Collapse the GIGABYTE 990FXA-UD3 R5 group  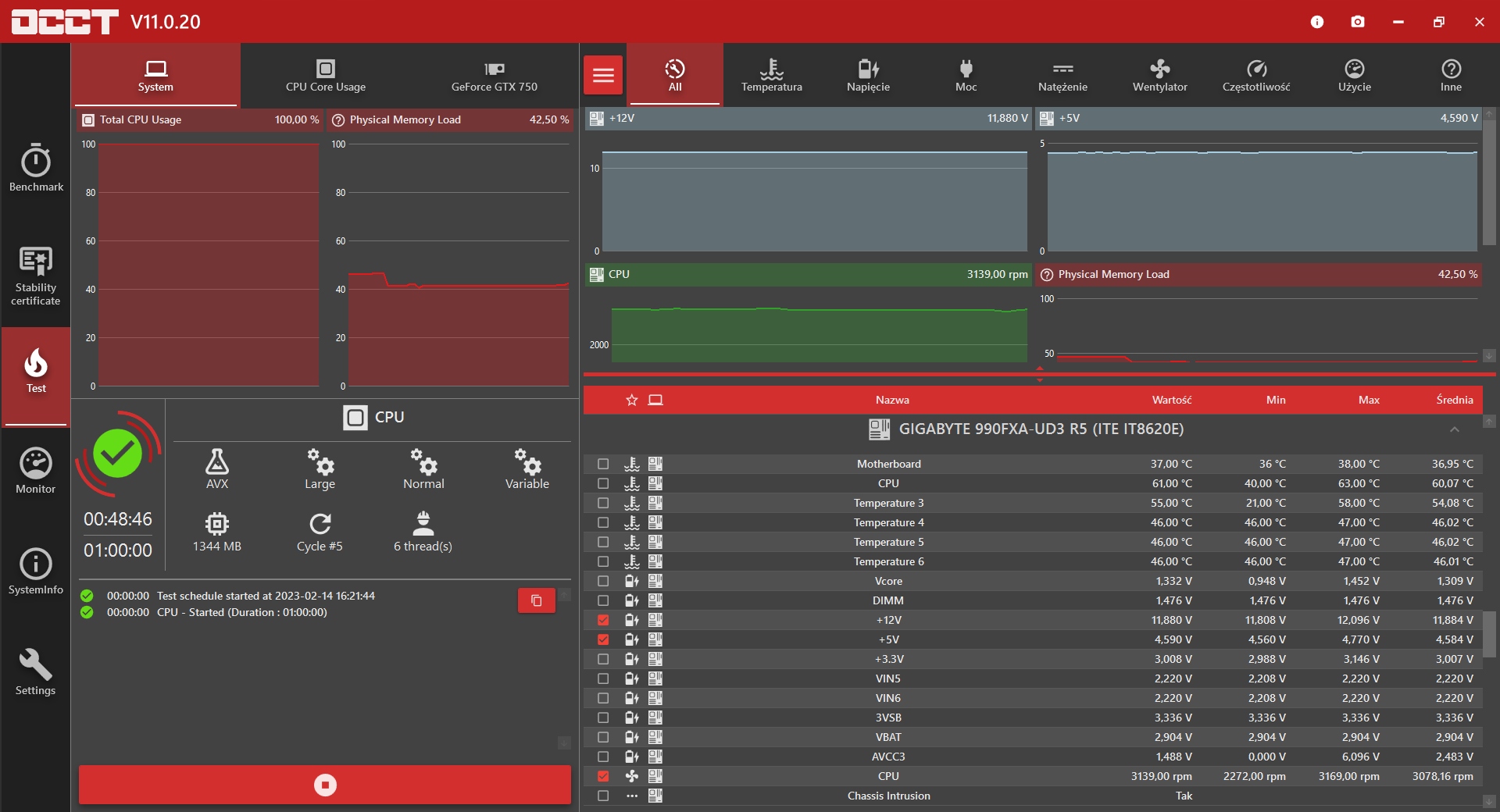1455,429
